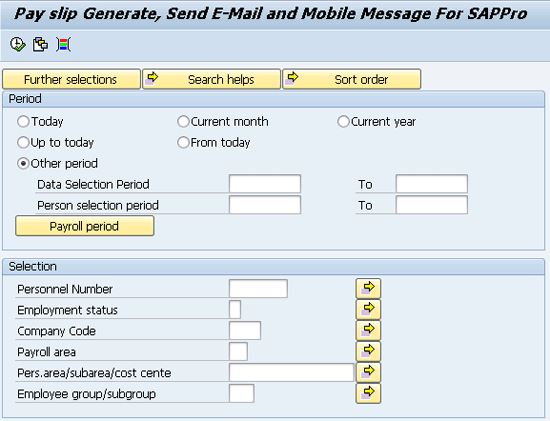Click the Get Variant icon

[x=40, y=45]
